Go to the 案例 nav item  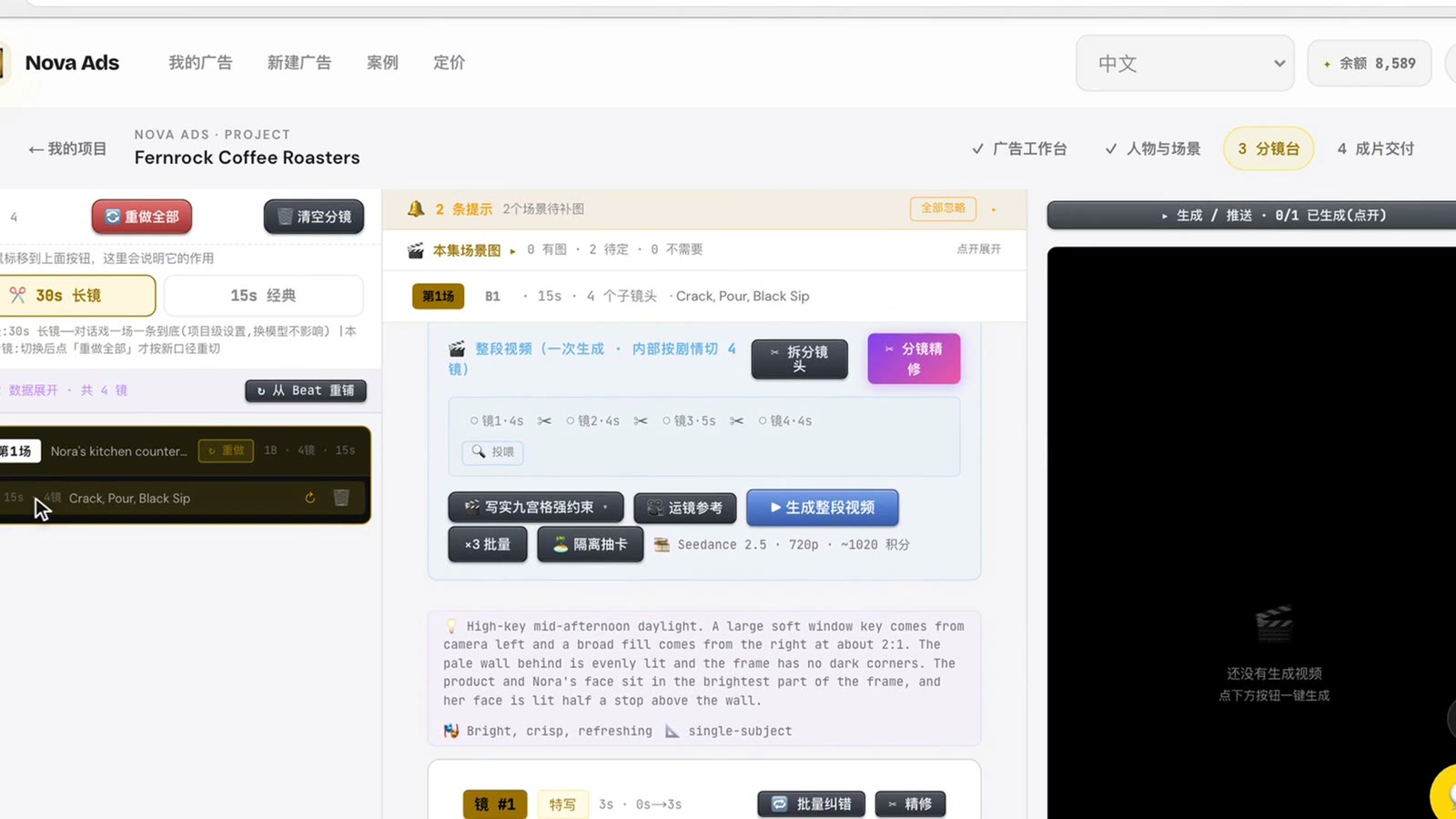382,63
